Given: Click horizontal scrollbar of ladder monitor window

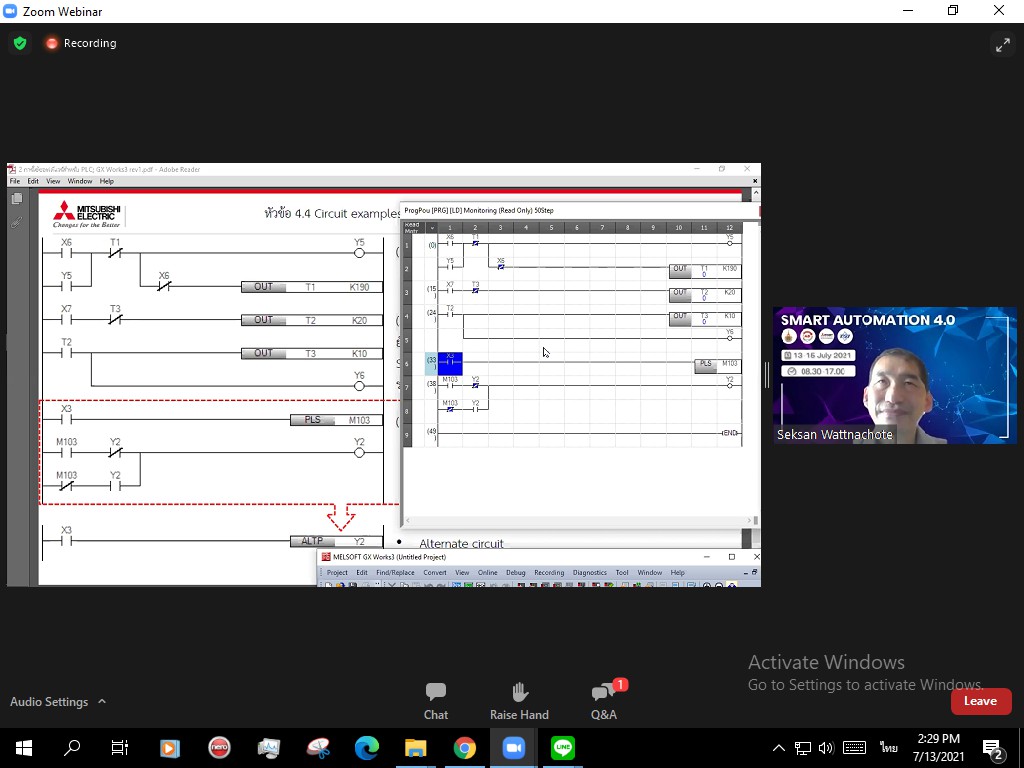Looking at the screenshot, I should [x=578, y=520].
